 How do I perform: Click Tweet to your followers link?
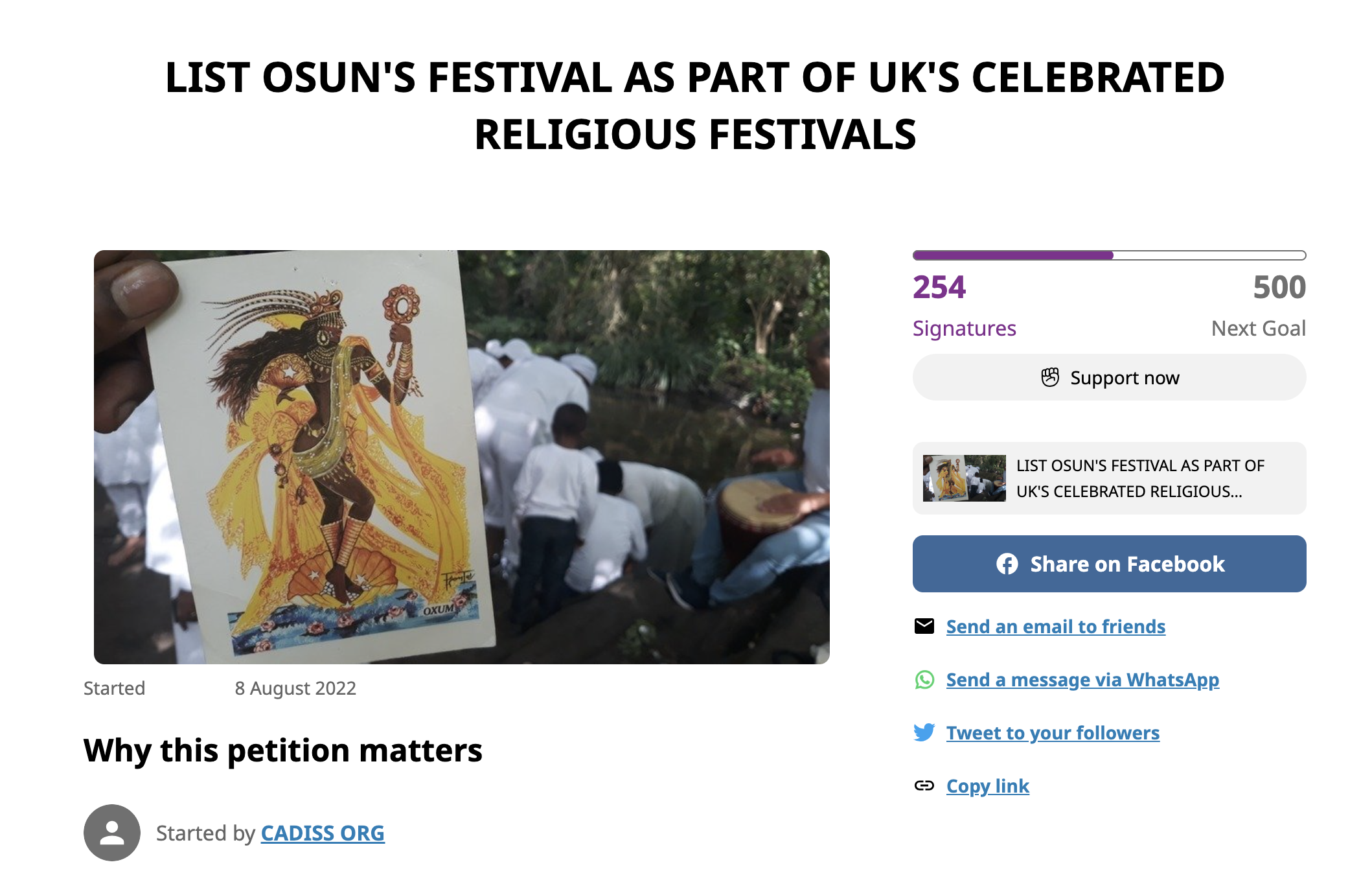[1053, 732]
